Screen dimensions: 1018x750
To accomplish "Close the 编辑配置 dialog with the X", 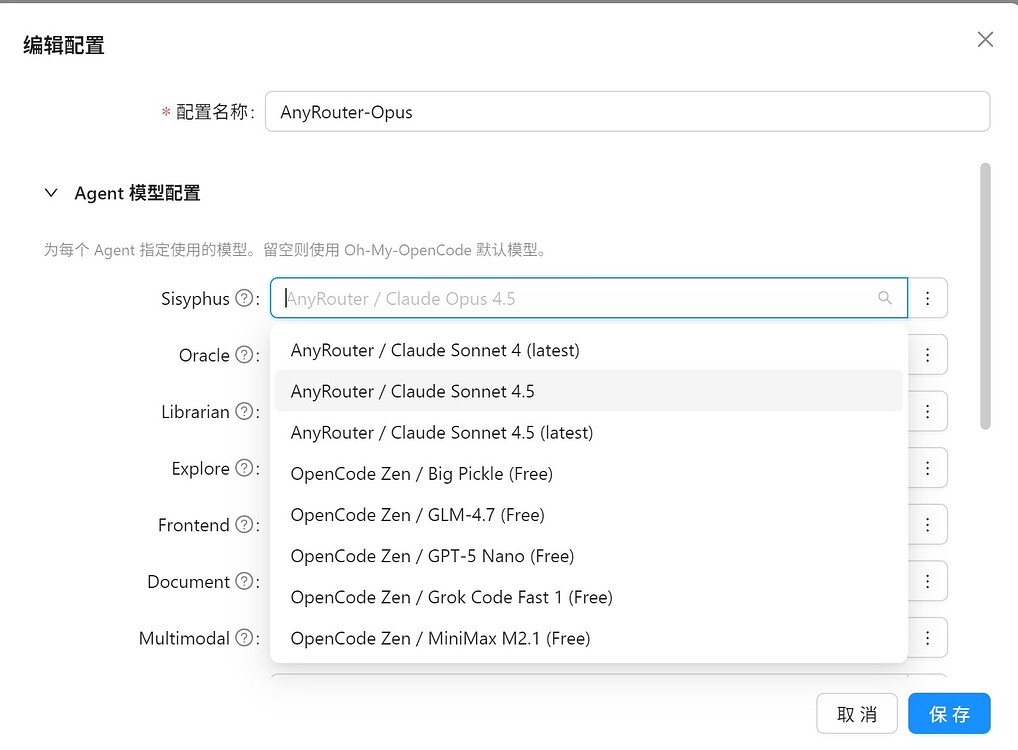I will point(985,40).
